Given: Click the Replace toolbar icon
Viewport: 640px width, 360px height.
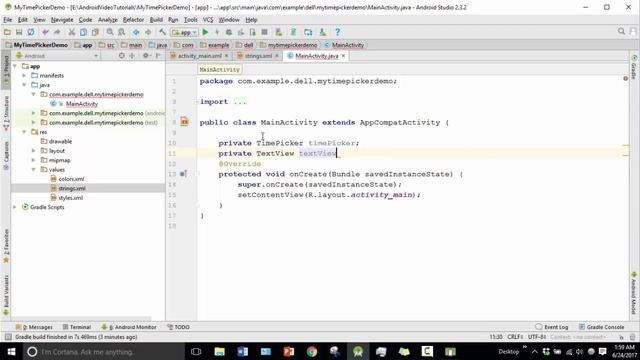Looking at the screenshot, I should [122, 32].
